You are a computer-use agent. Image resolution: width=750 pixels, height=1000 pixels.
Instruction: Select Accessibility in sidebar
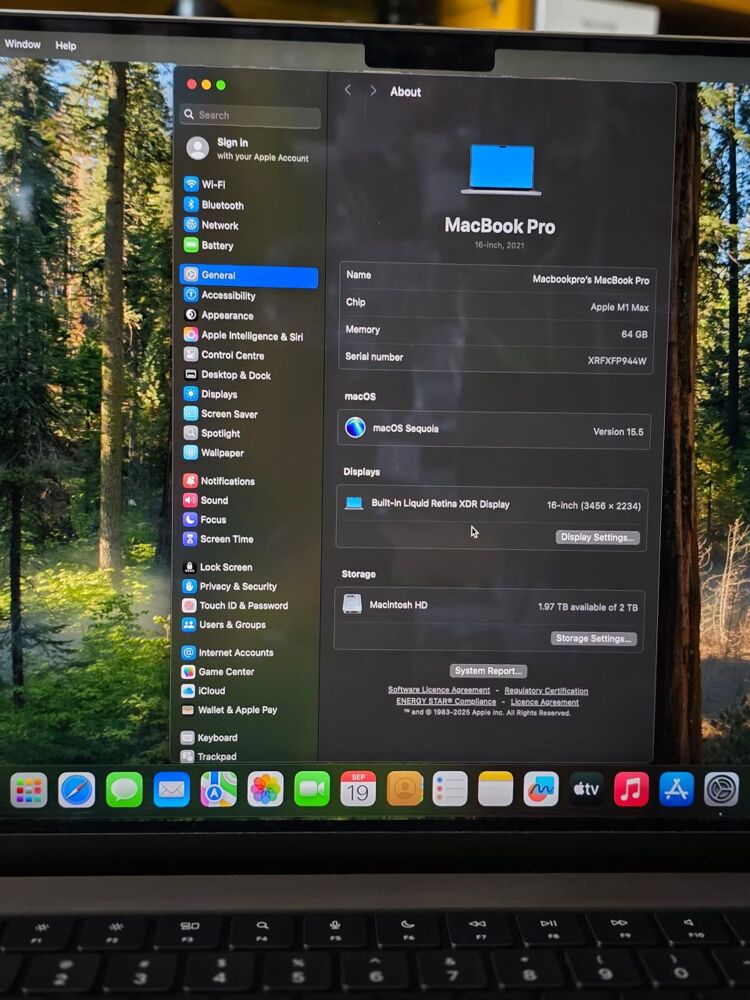(219, 295)
